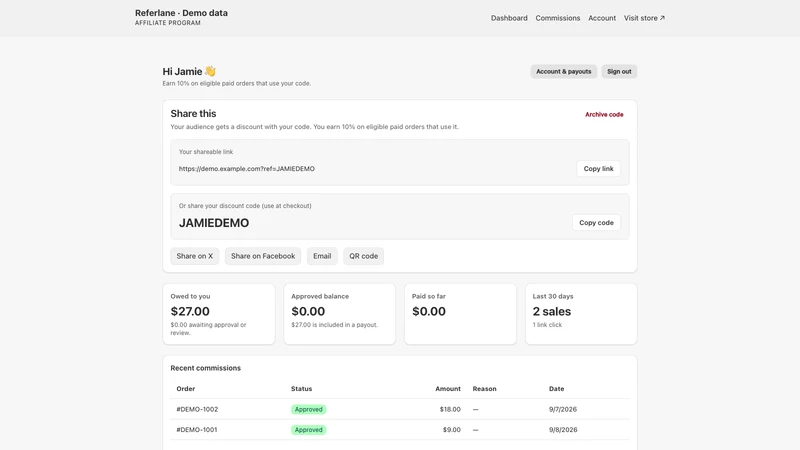Click order #DEMO-1002 row
Image resolution: width=800 pixels, height=450 pixels.
click(x=400, y=409)
